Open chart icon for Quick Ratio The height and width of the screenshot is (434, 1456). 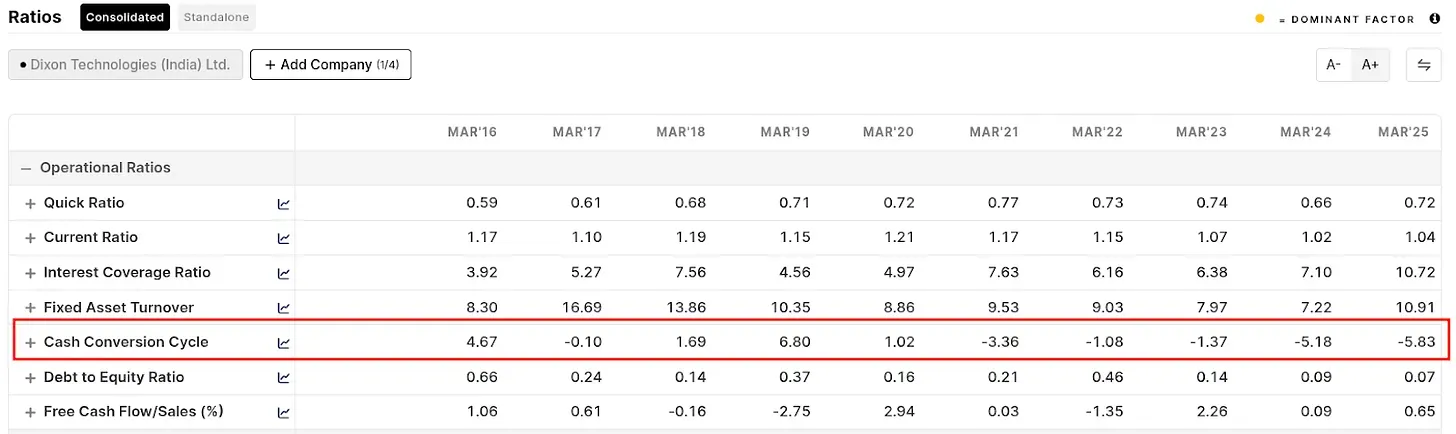[284, 203]
